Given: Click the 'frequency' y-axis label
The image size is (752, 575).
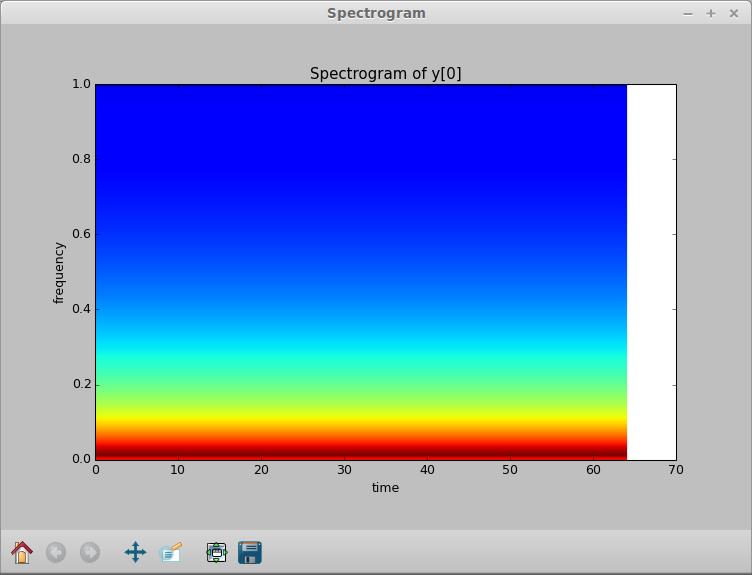Looking at the screenshot, I should tap(59, 272).
